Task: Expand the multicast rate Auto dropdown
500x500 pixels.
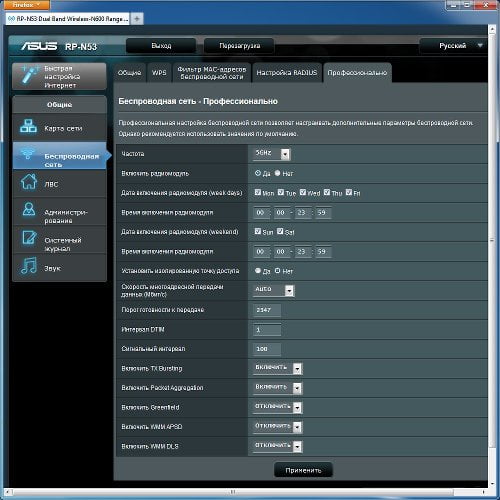Action: pyautogui.click(x=274, y=290)
